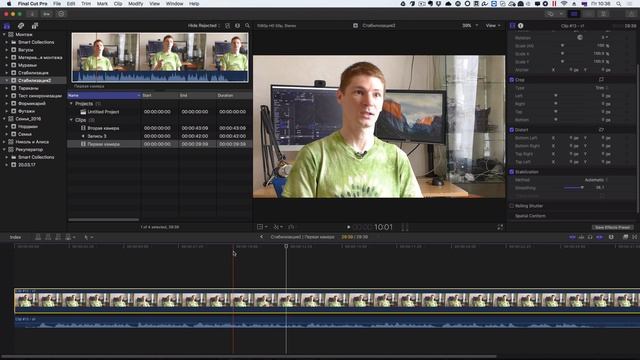Click the Rotation dial control
640x360 pixels.
point(580,38)
